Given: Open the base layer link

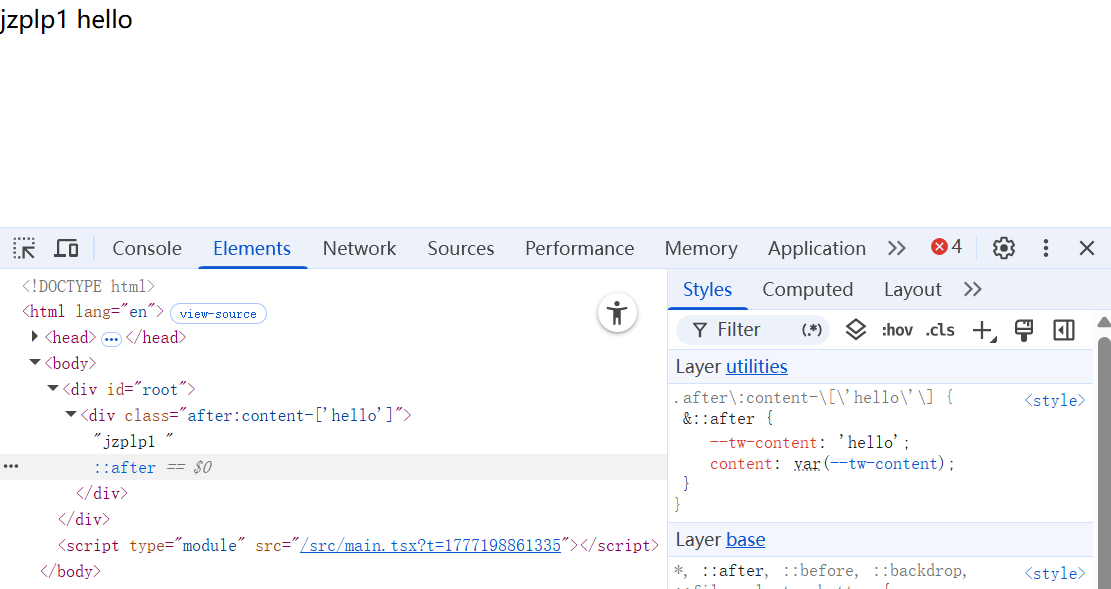Looking at the screenshot, I should pos(745,539).
